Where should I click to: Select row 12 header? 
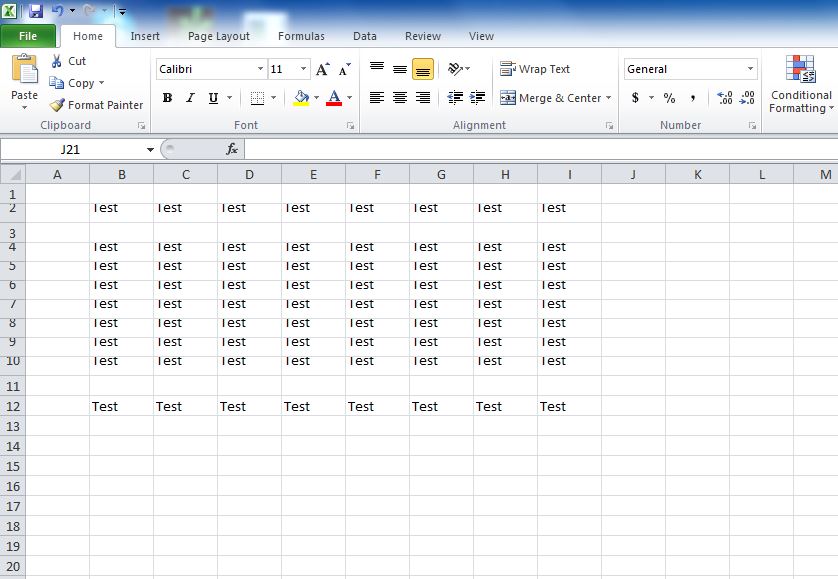pos(13,406)
